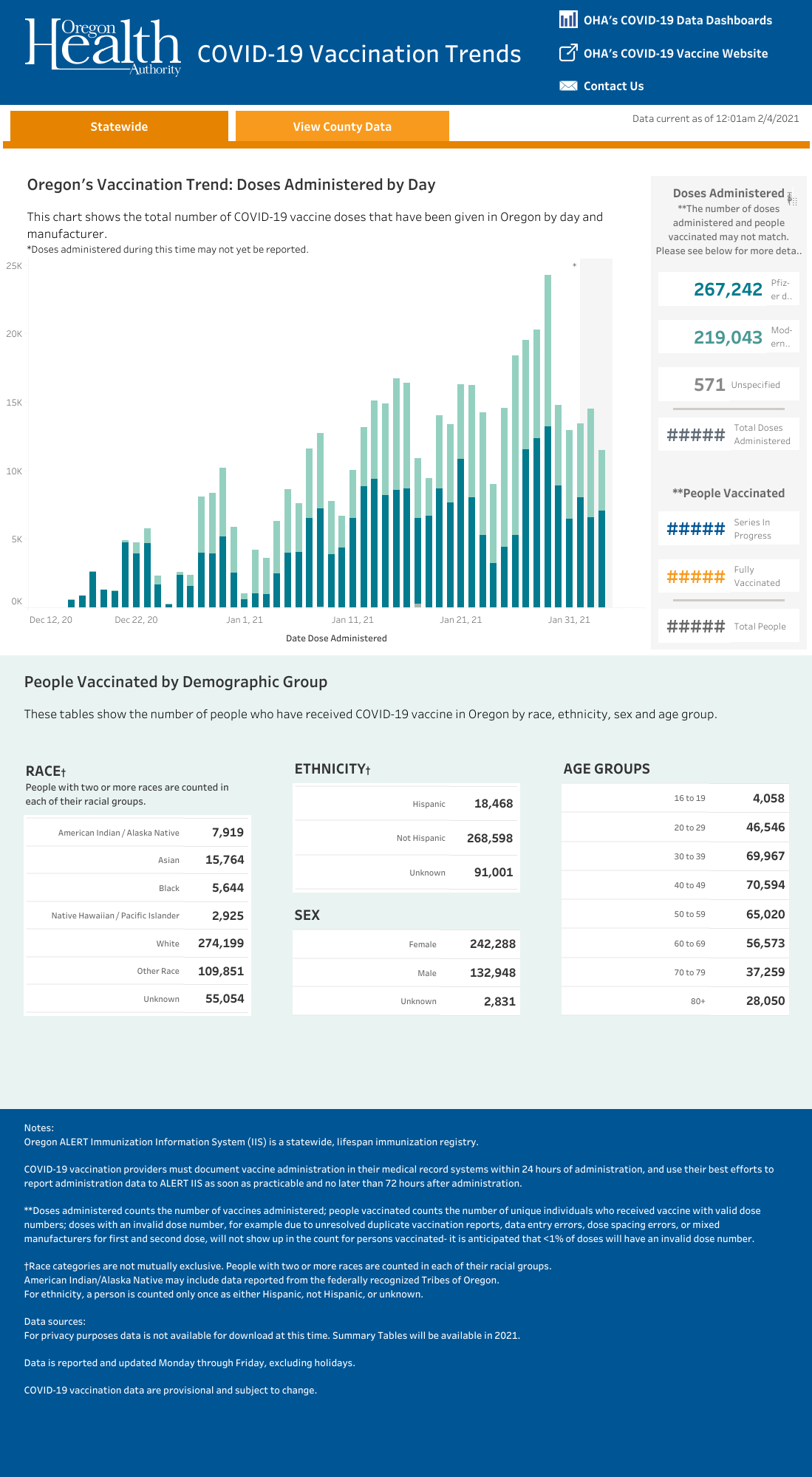Select the White row in Race table
Screen dimensions: 812x1477
[137, 944]
